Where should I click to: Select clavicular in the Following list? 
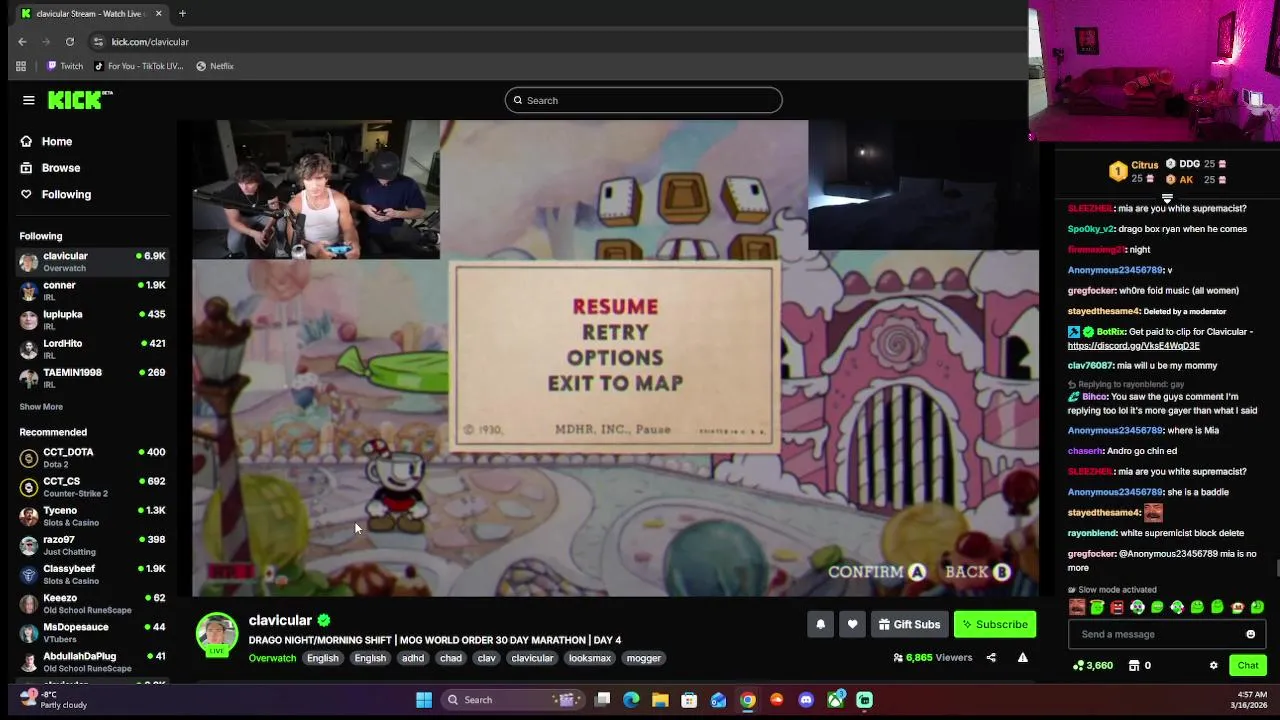(92, 262)
